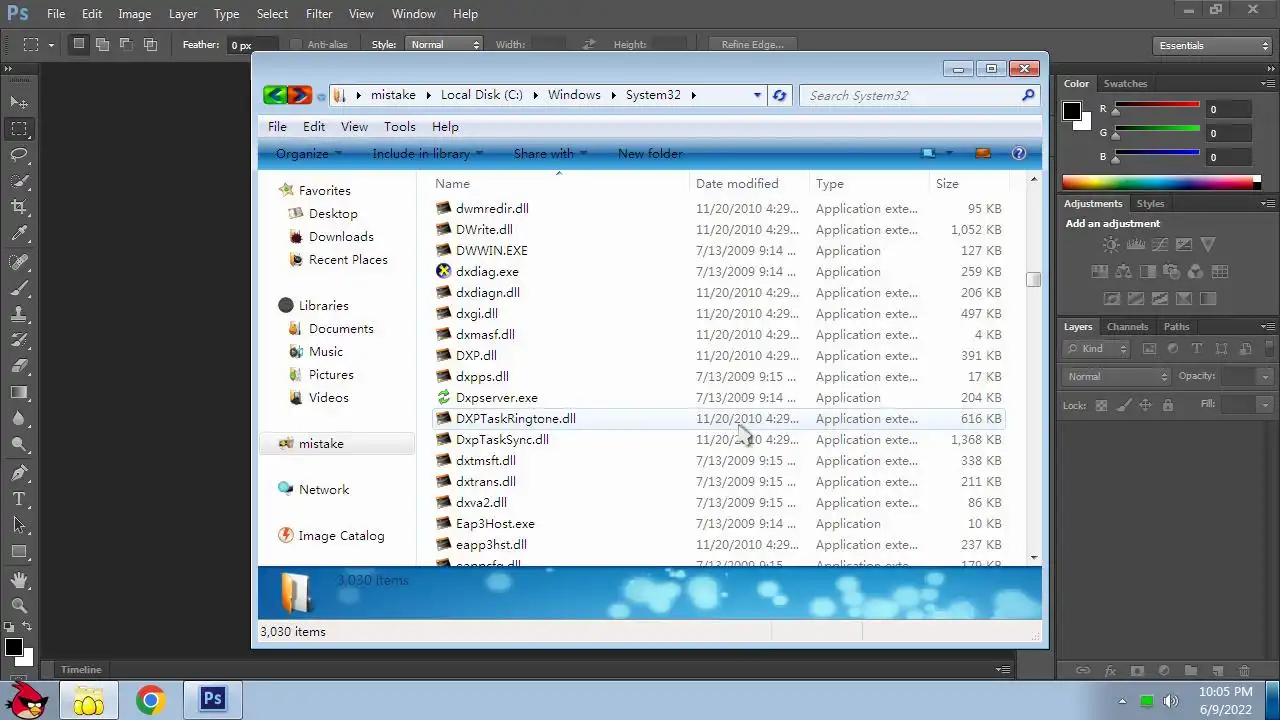This screenshot has width=1280, height=720.
Task: Open Photoshop's Filter menu
Action: pos(319,14)
